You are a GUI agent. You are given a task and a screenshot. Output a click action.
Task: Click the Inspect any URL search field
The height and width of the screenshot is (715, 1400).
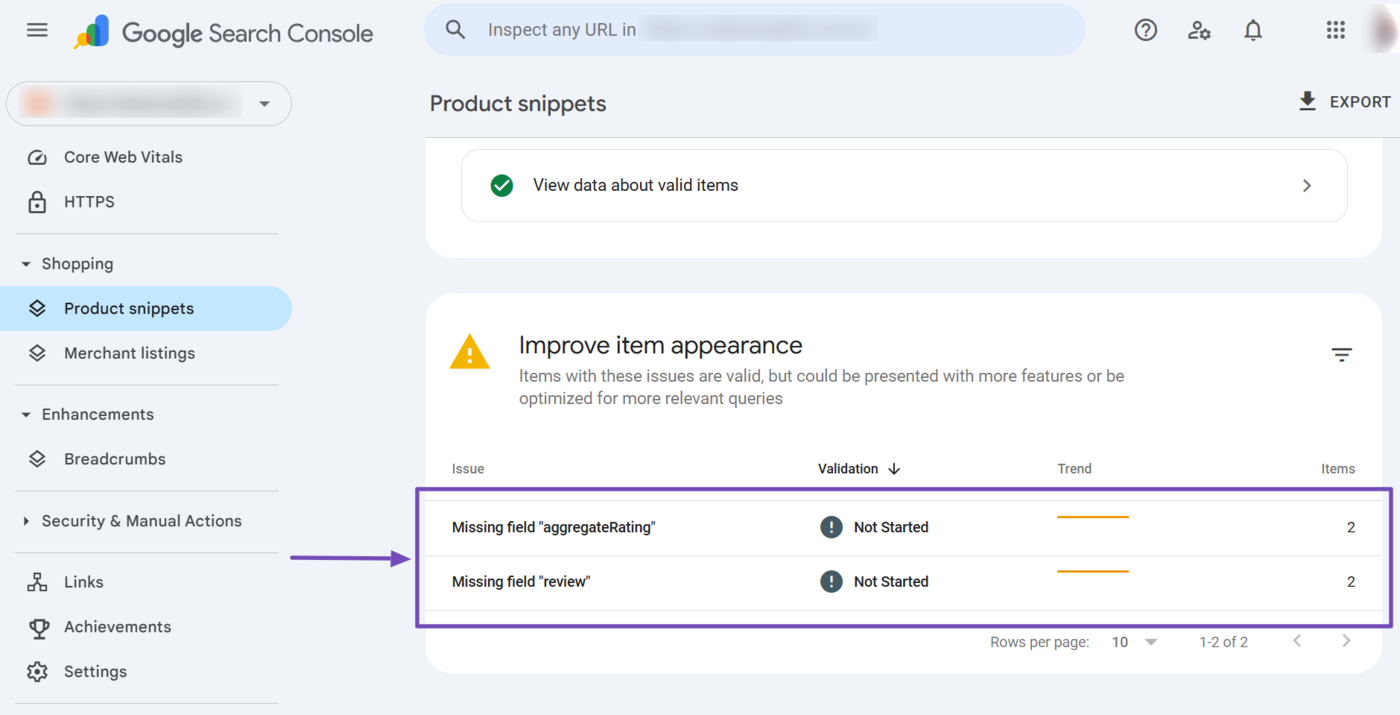tap(755, 30)
